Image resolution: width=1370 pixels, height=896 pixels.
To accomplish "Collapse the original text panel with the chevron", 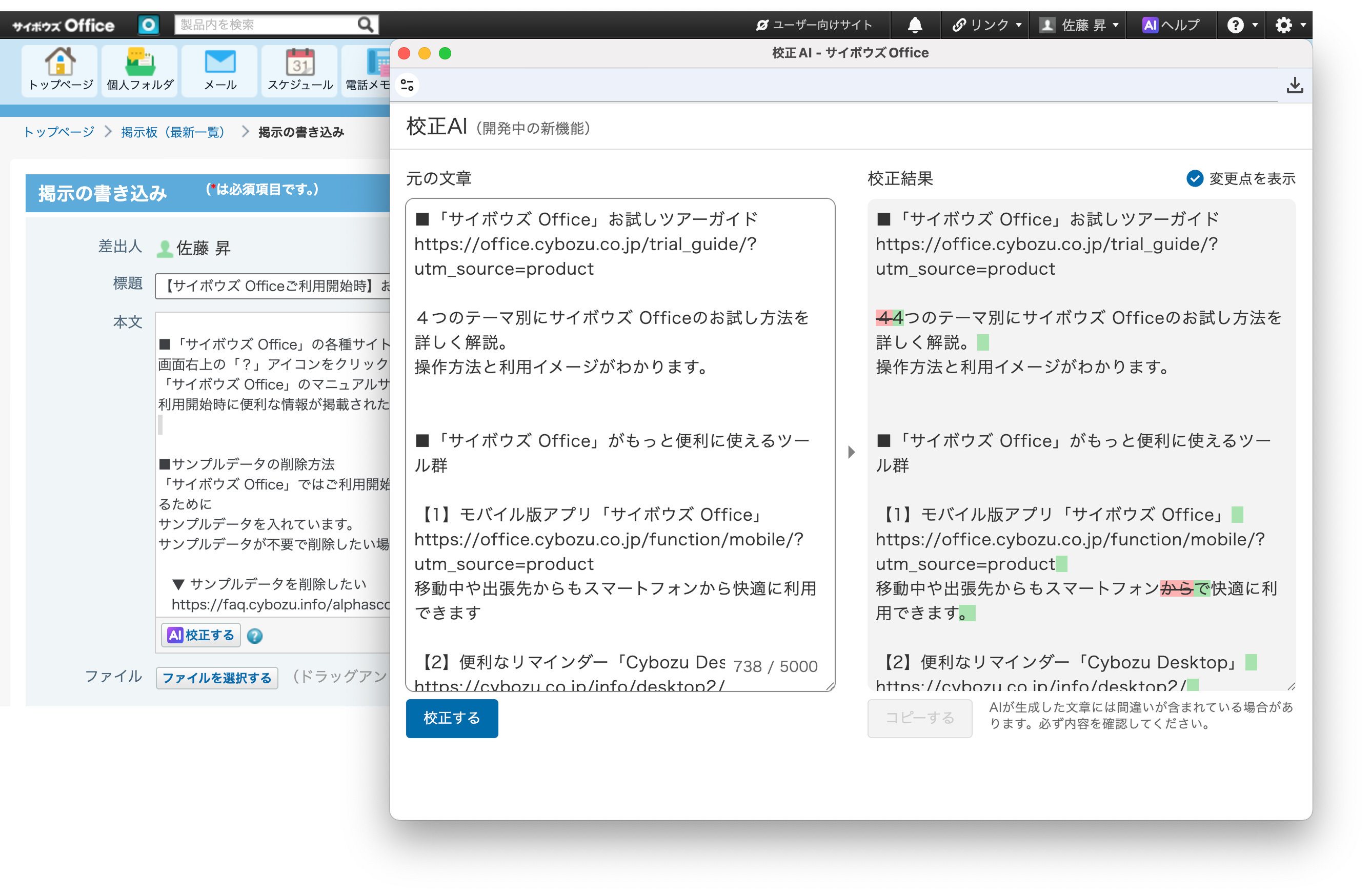I will 851,452.
